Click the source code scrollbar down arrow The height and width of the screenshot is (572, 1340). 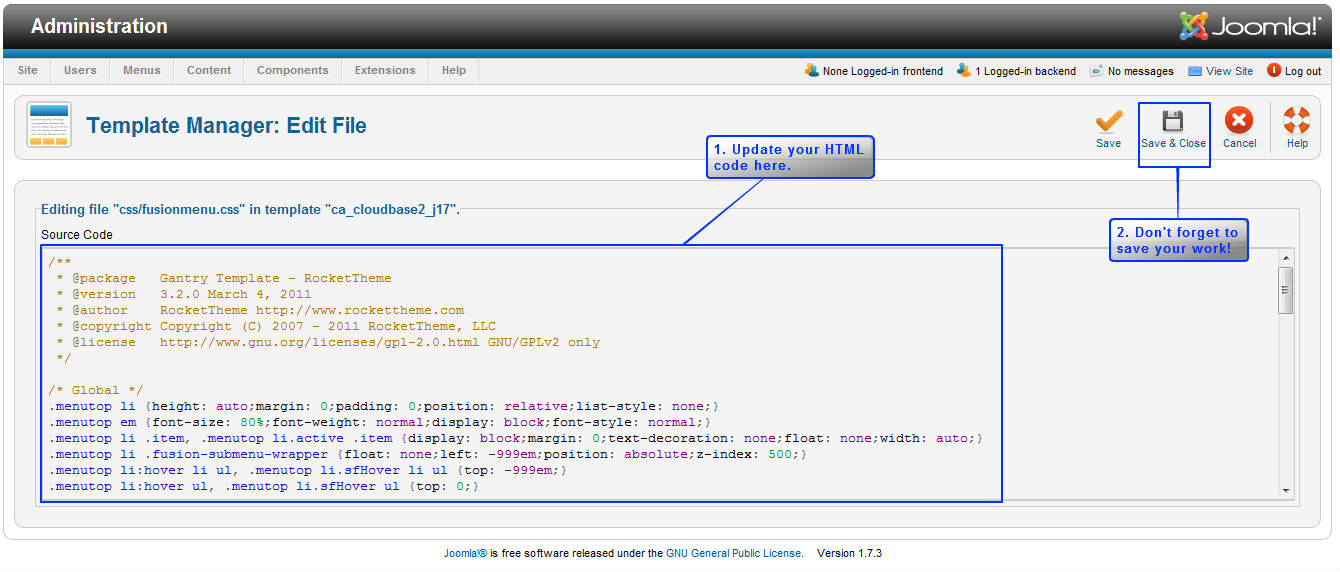click(1286, 489)
